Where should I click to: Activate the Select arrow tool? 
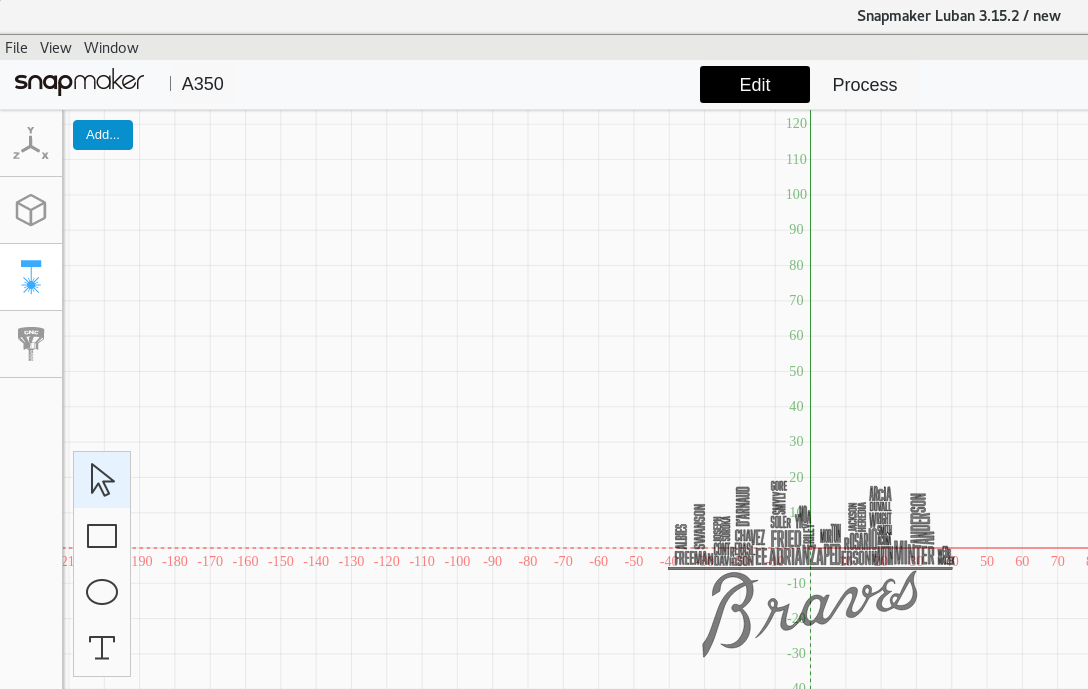pyautogui.click(x=101, y=479)
